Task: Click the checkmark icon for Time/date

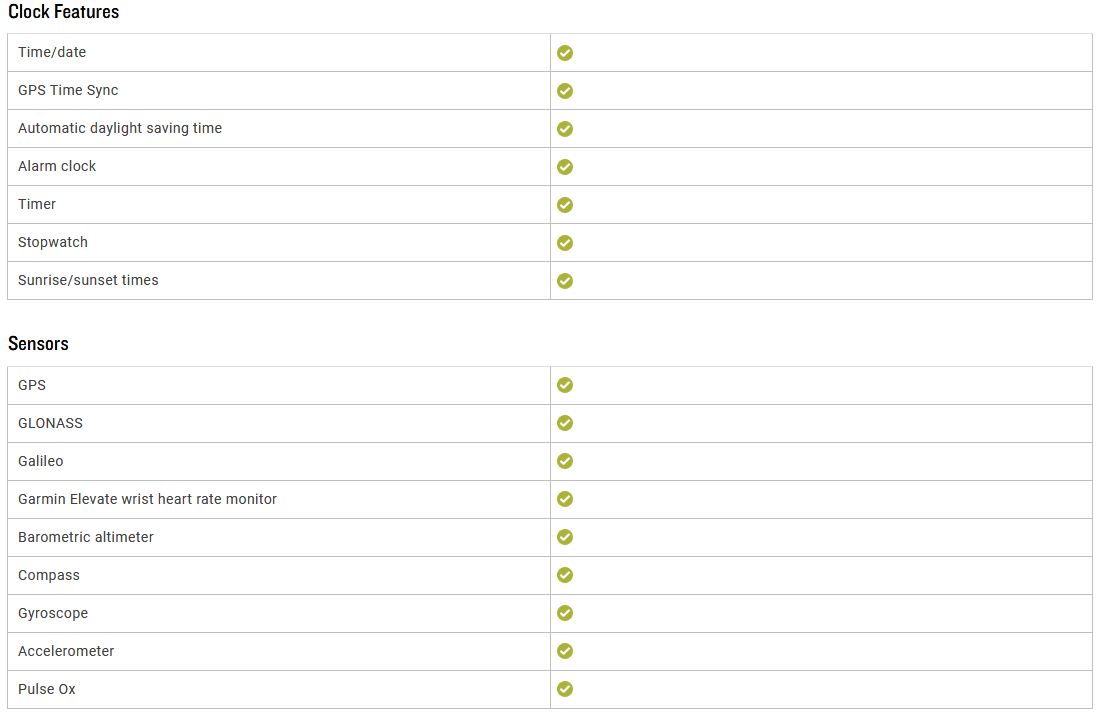Action: [565, 53]
